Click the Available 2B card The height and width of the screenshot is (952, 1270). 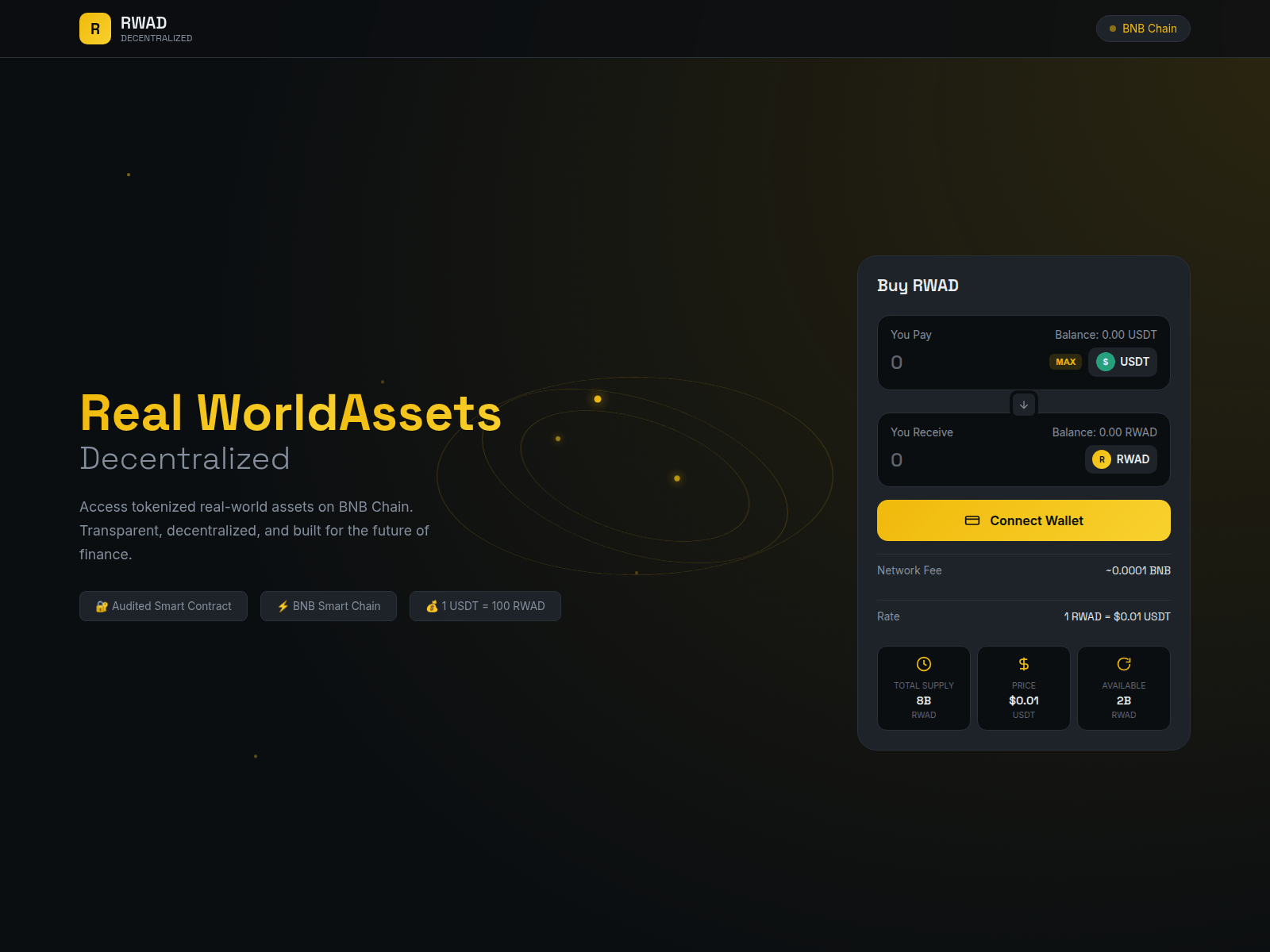coord(1124,688)
